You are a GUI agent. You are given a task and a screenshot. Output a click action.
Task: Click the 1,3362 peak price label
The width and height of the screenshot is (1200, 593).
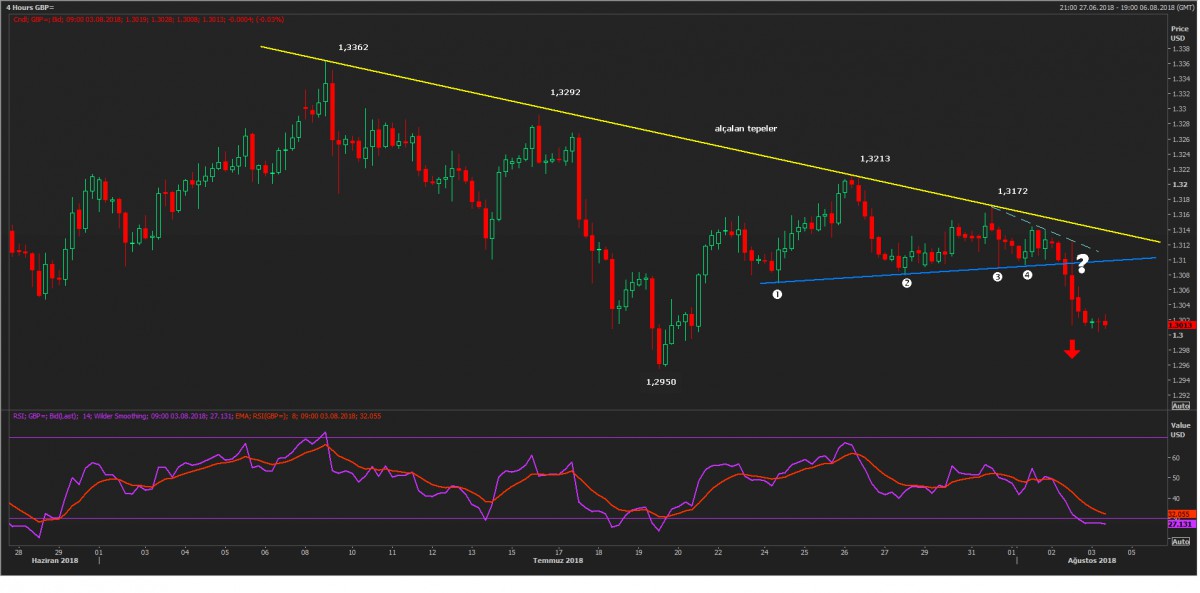click(353, 47)
